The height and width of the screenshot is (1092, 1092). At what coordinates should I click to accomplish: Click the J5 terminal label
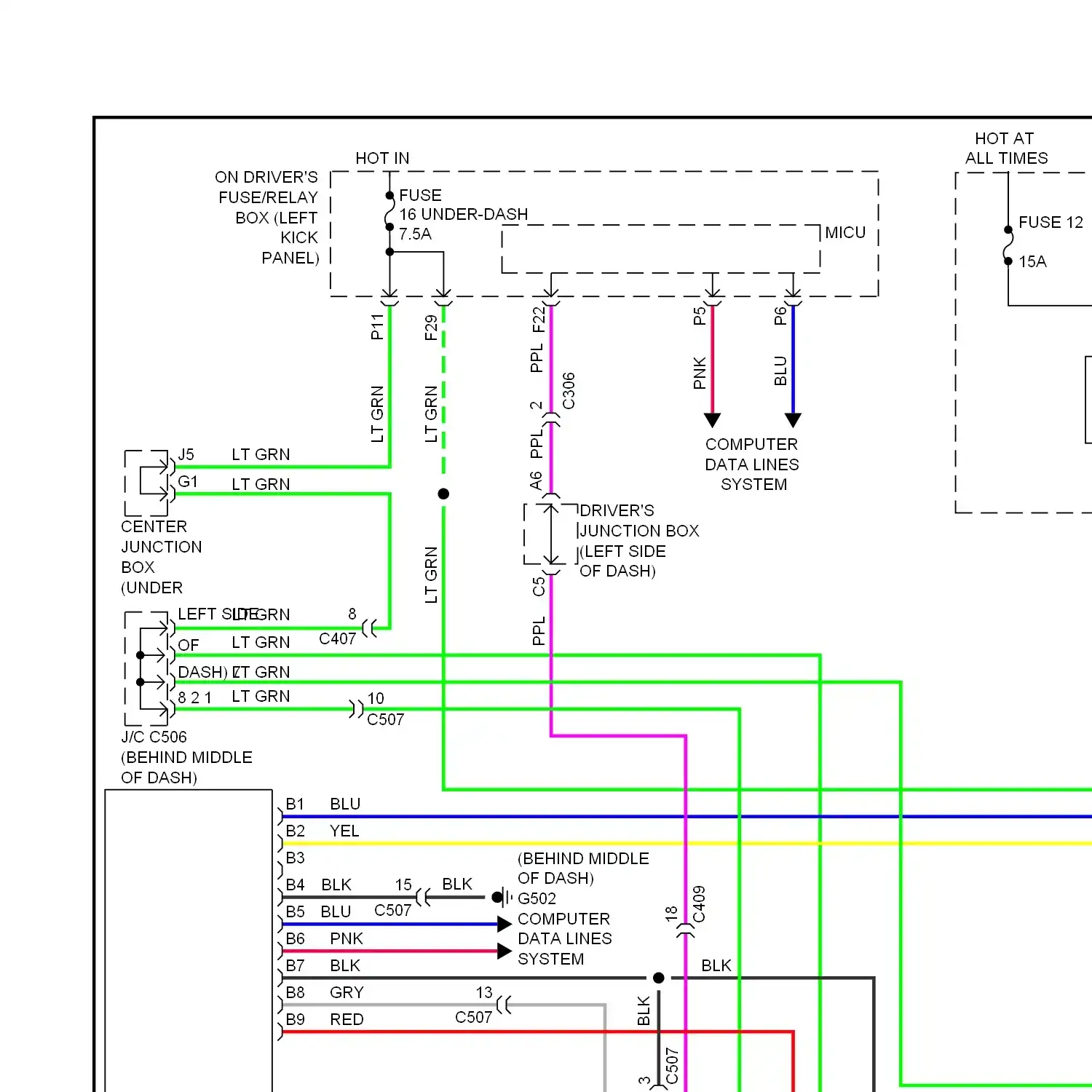[186, 454]
